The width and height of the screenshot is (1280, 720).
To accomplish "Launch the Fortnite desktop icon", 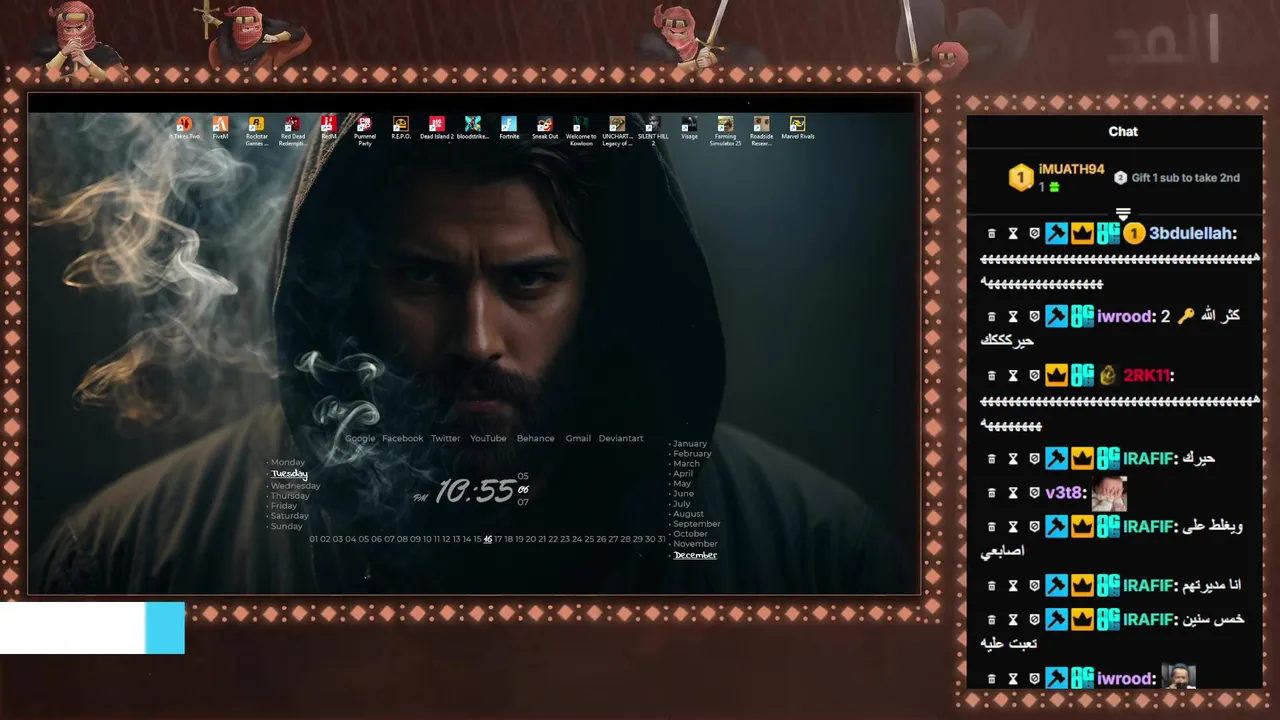I will point(509,128).
